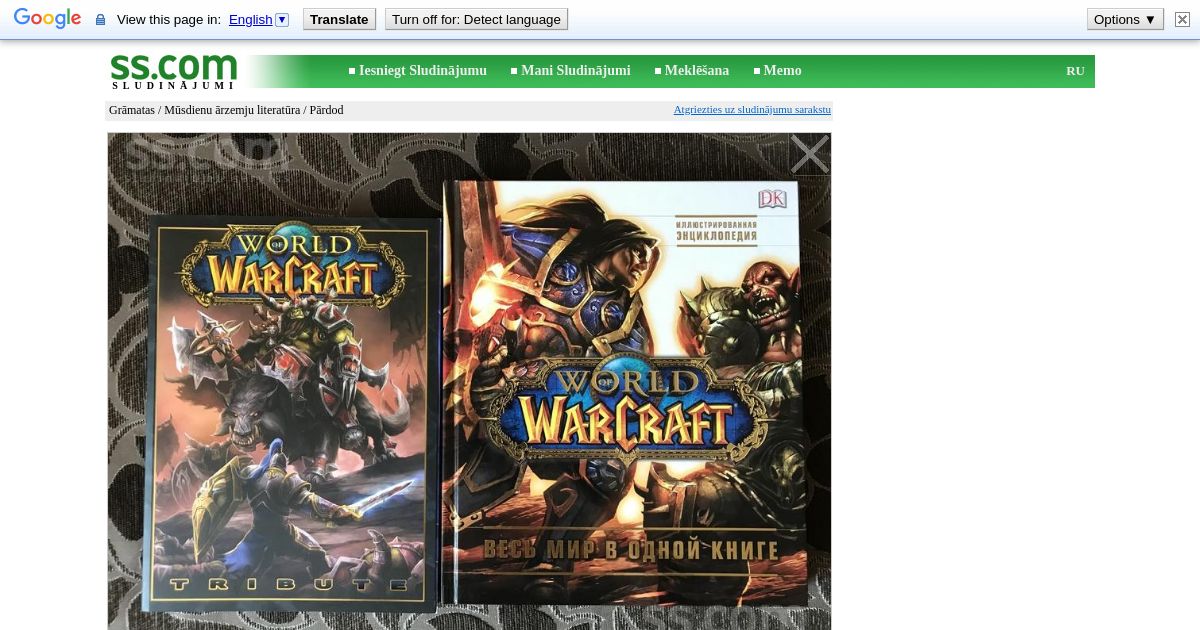Open Memo menu item
The image size is (1200, 630).
[782, 71]
